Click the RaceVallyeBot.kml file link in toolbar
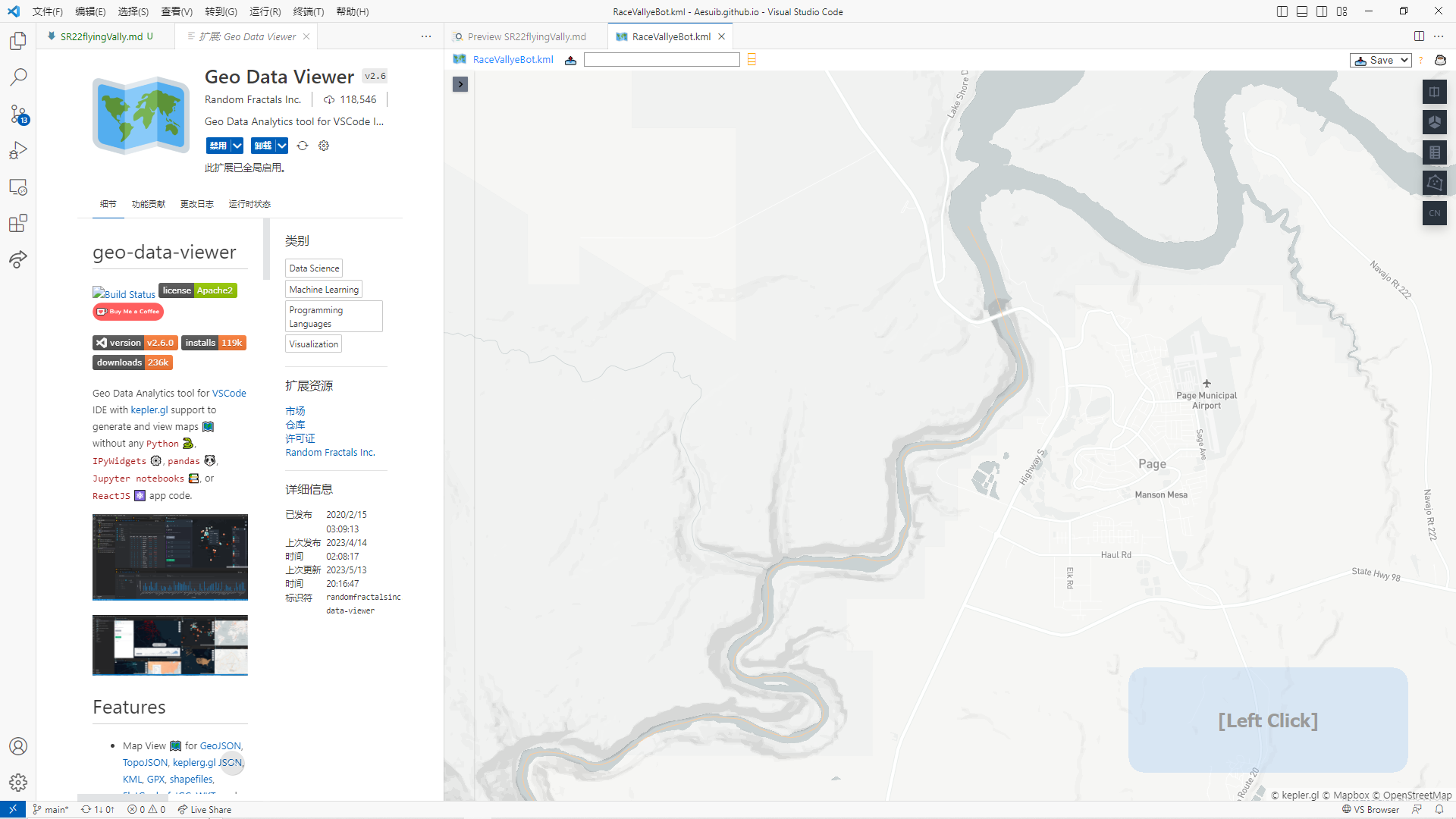Screen dimensions: 1456x819 click(x=513, y=60)
